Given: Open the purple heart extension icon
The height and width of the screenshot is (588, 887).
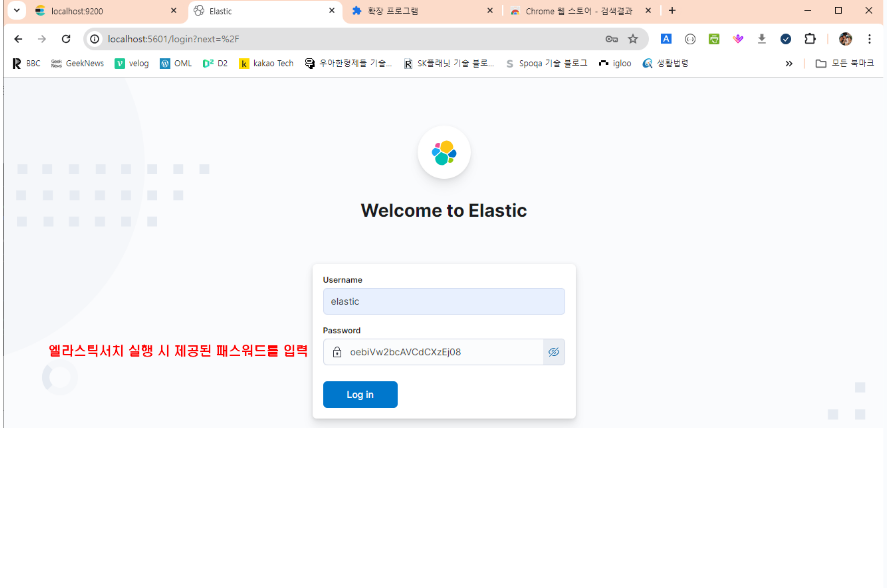Looking at the screenshot, I should tap(738, 39).
